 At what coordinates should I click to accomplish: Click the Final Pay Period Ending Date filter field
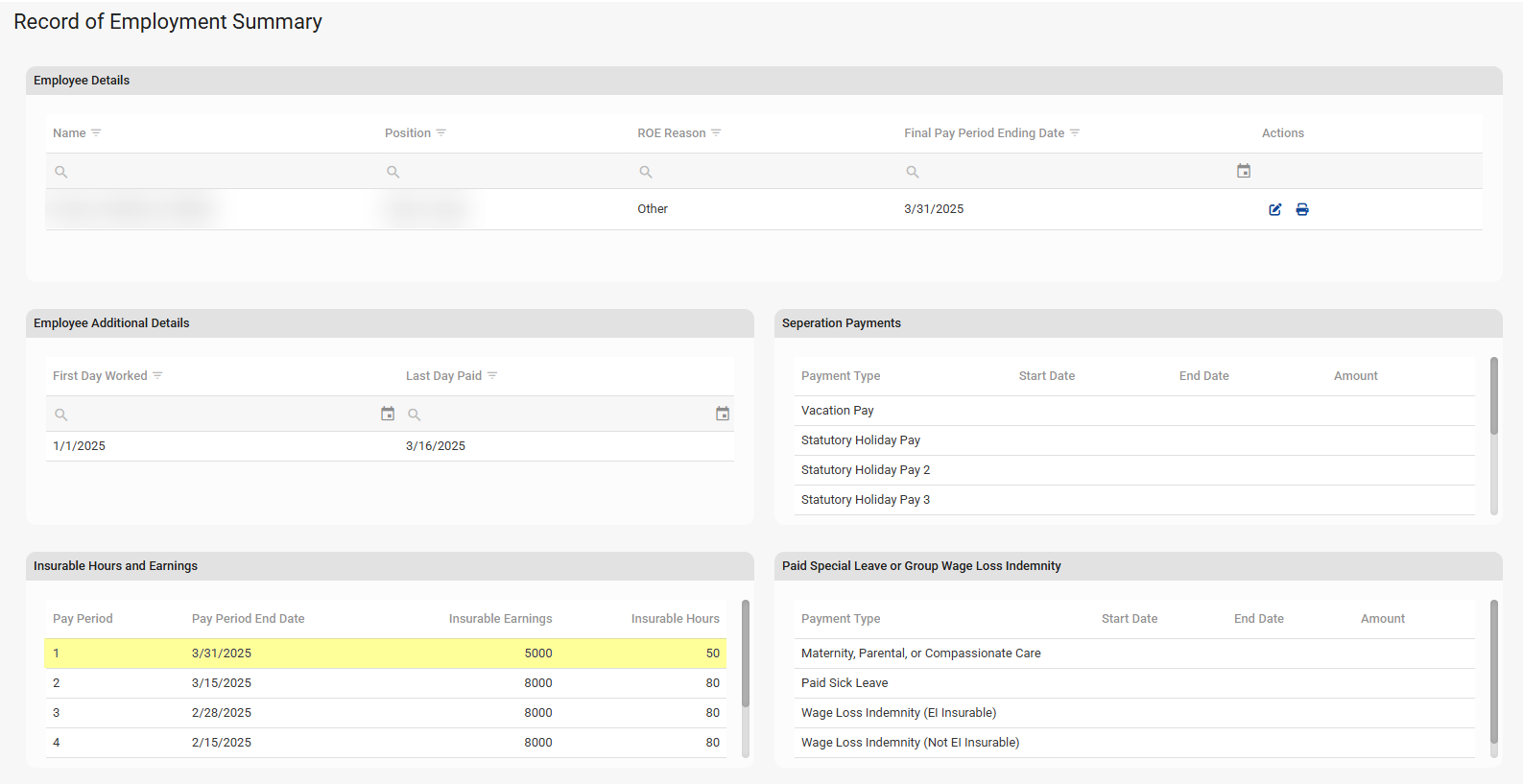[1065, 172]
